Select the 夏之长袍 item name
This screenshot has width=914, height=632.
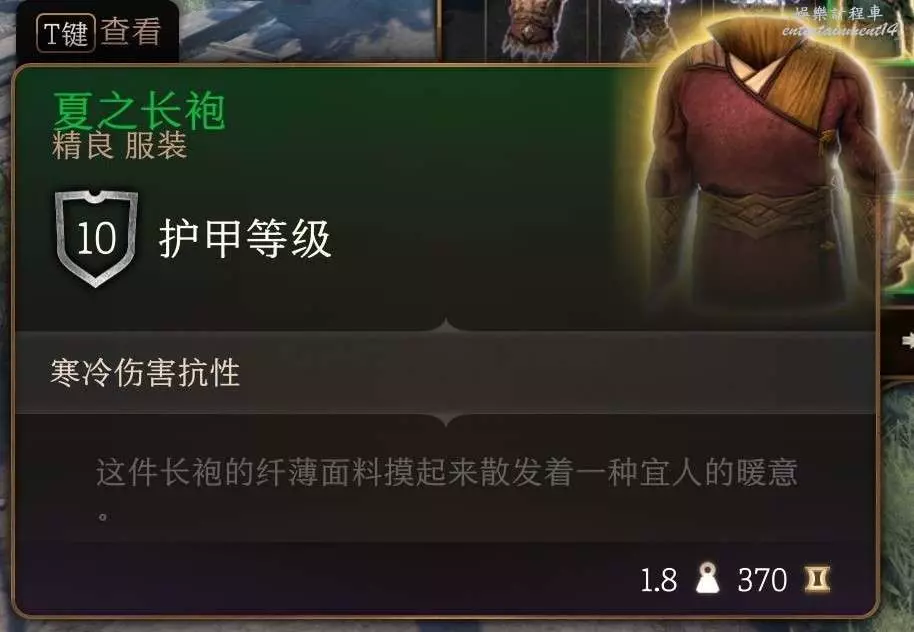[x=139, y=110]
